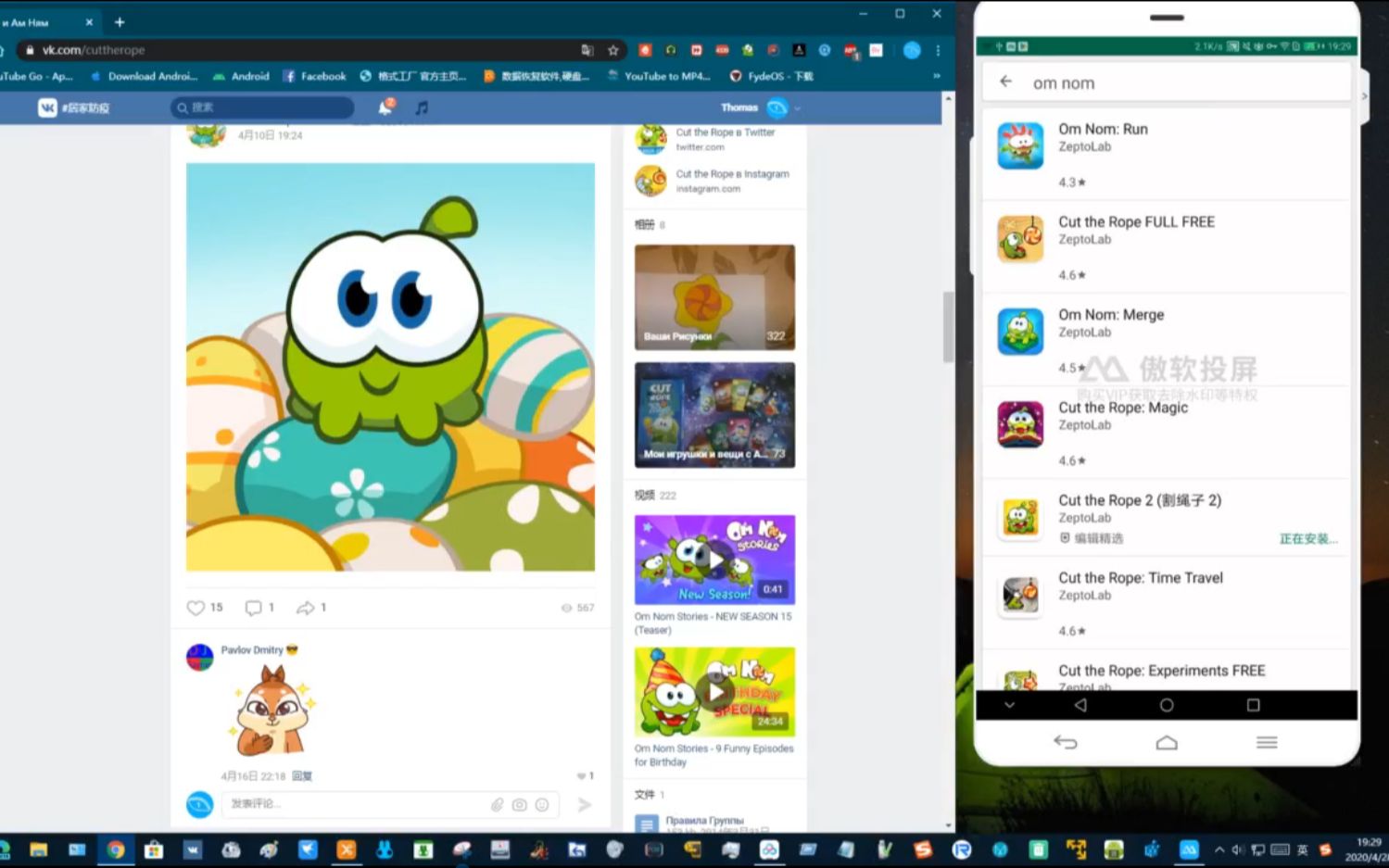Image resolution: width=1389 pixels, height=868 pixels.
Task: Open the Om Nom Easter image
Action: tap(390, 367)
